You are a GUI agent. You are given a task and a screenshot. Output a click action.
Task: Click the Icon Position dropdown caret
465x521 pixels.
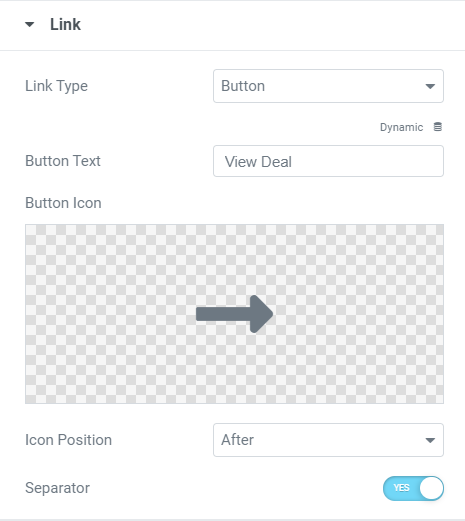click(430, 440)
